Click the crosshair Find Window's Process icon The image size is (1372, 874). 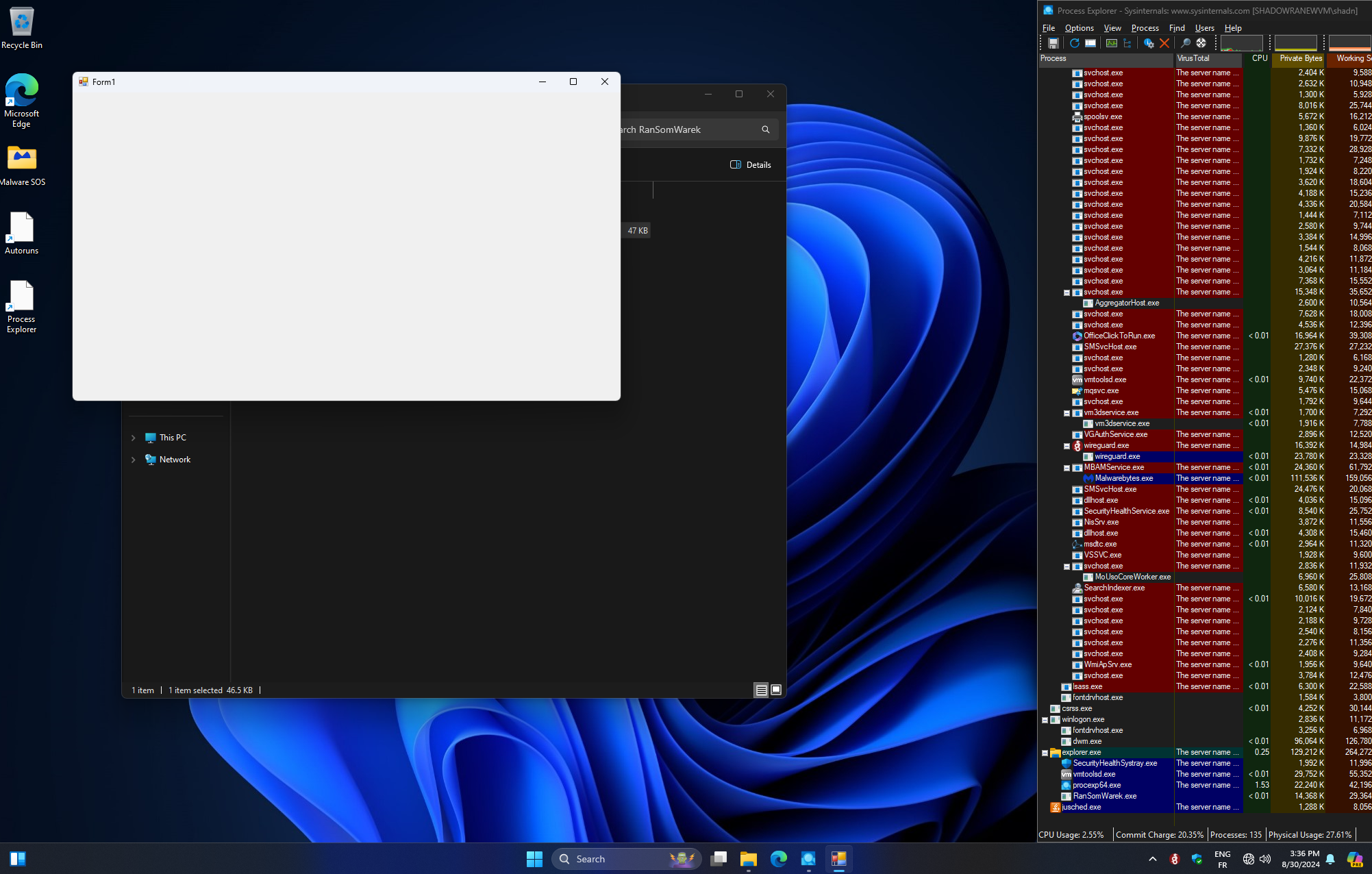pyautogui.click(x=1201, y=43)
